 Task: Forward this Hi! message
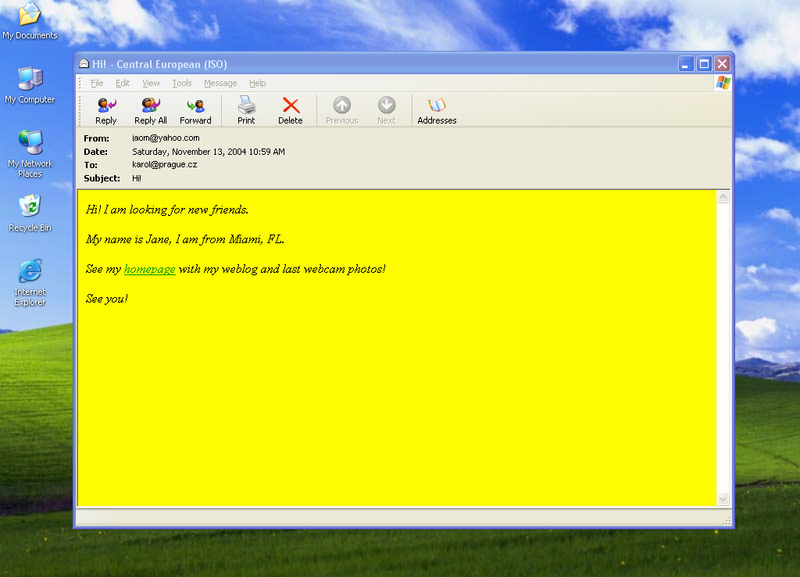pos(195,111)
